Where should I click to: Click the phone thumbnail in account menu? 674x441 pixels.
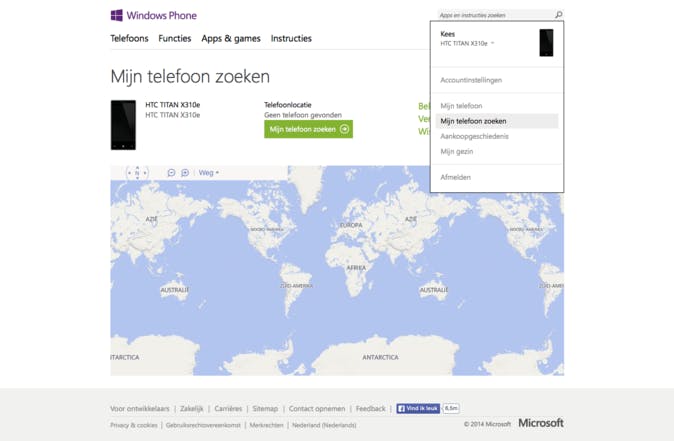pos(546,42)
